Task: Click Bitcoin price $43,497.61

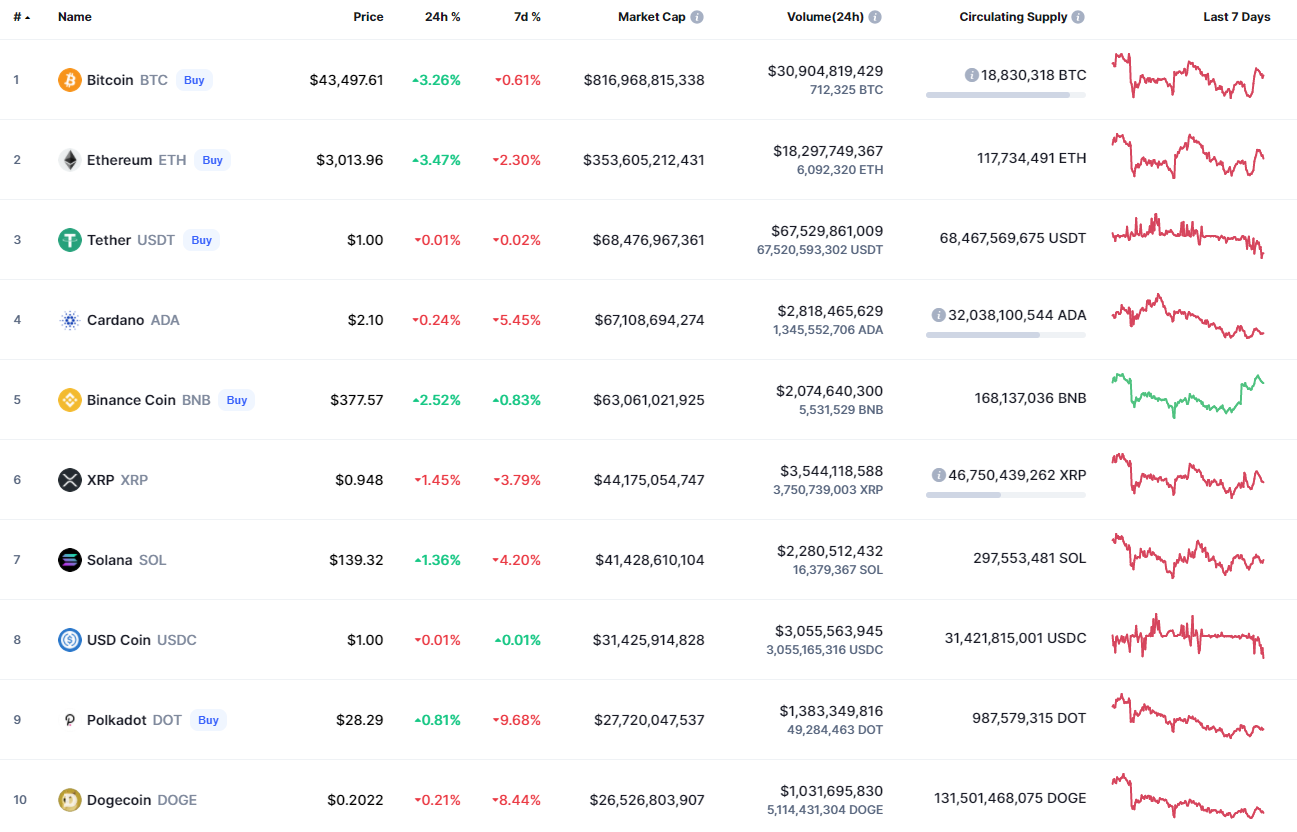Action: click(346, 80)
